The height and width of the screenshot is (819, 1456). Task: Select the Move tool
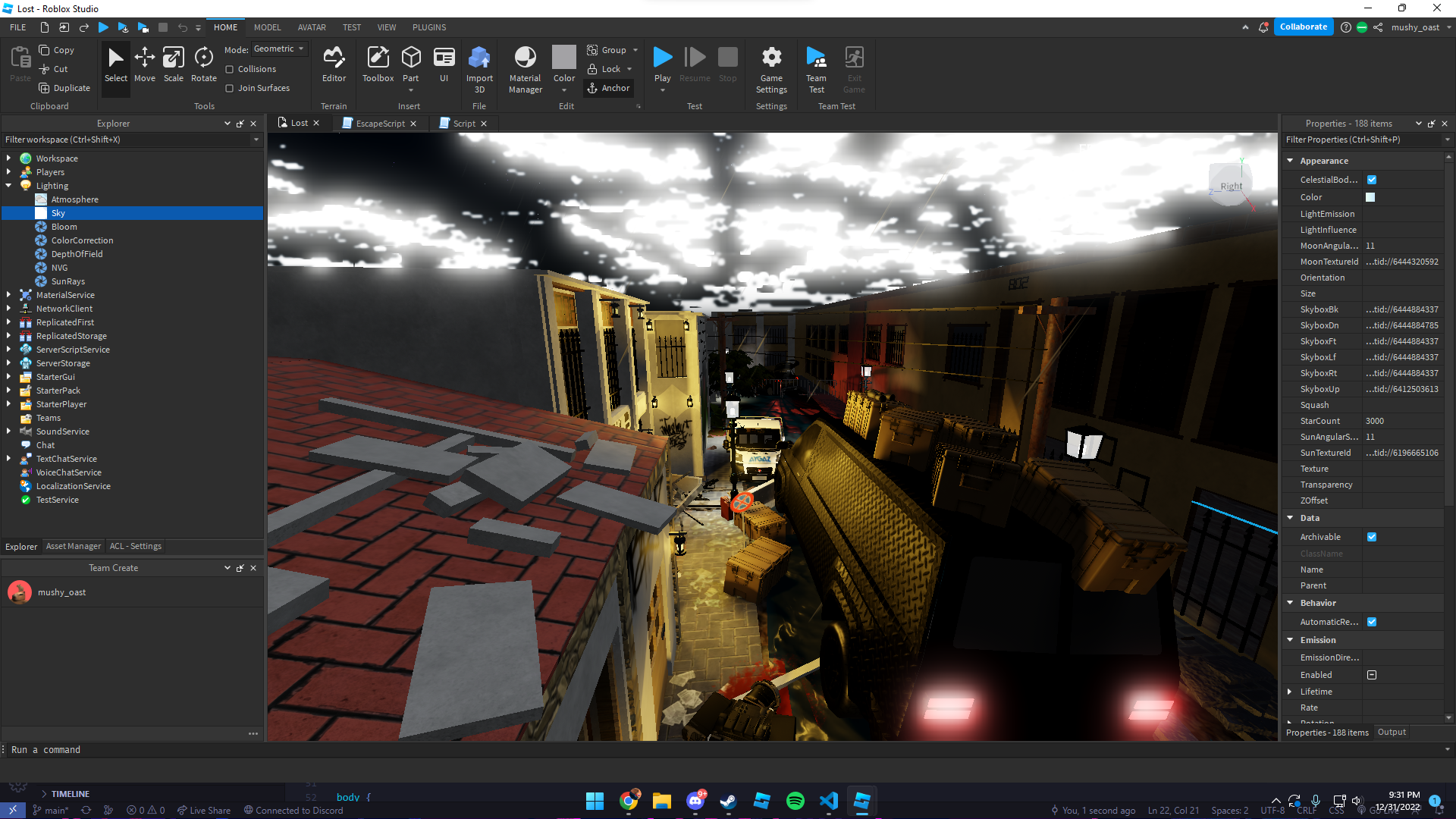[x=144, y=64]
